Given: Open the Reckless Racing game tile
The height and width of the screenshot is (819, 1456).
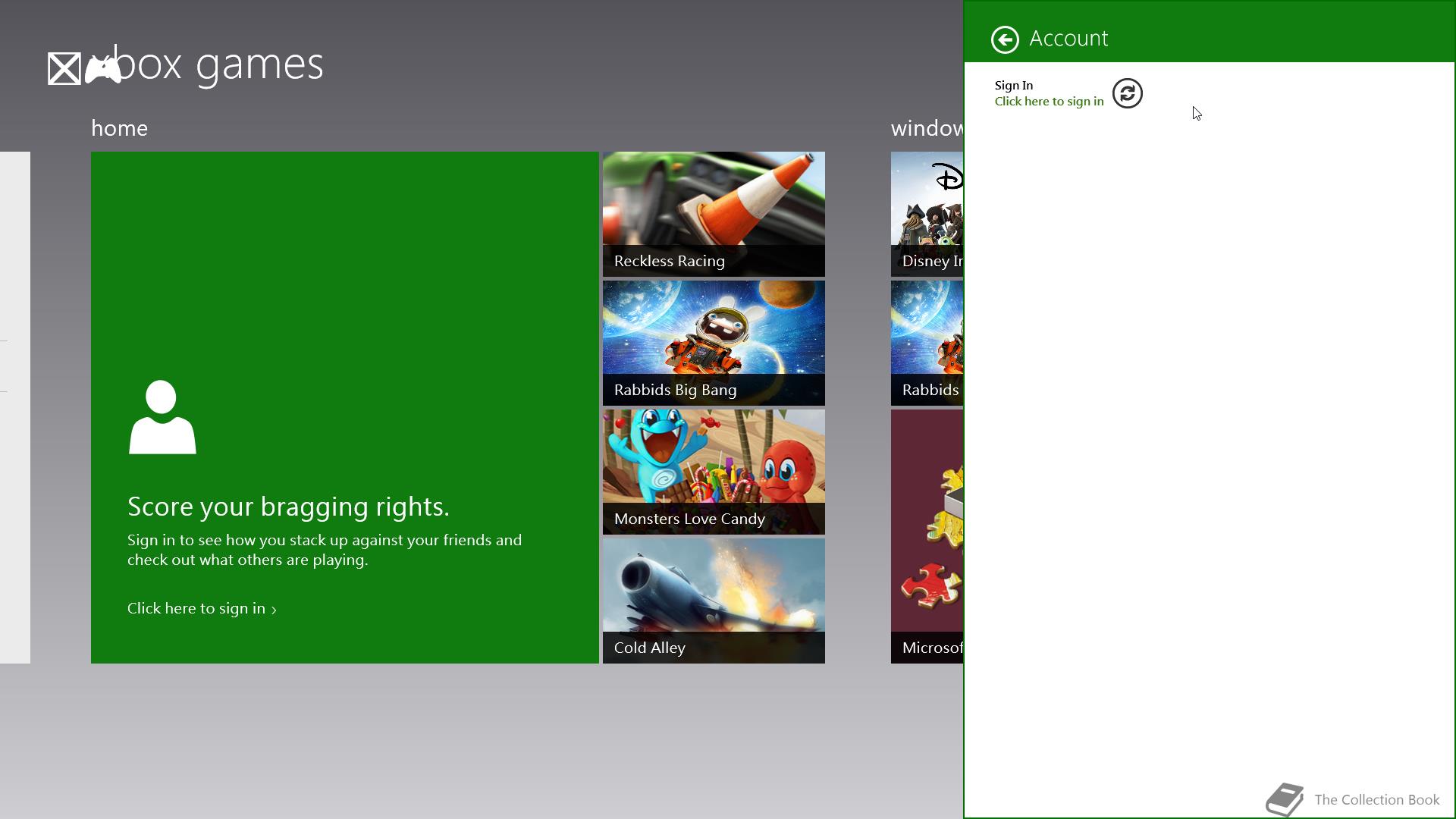Looking at the screenshot, I should coord(714,214).
